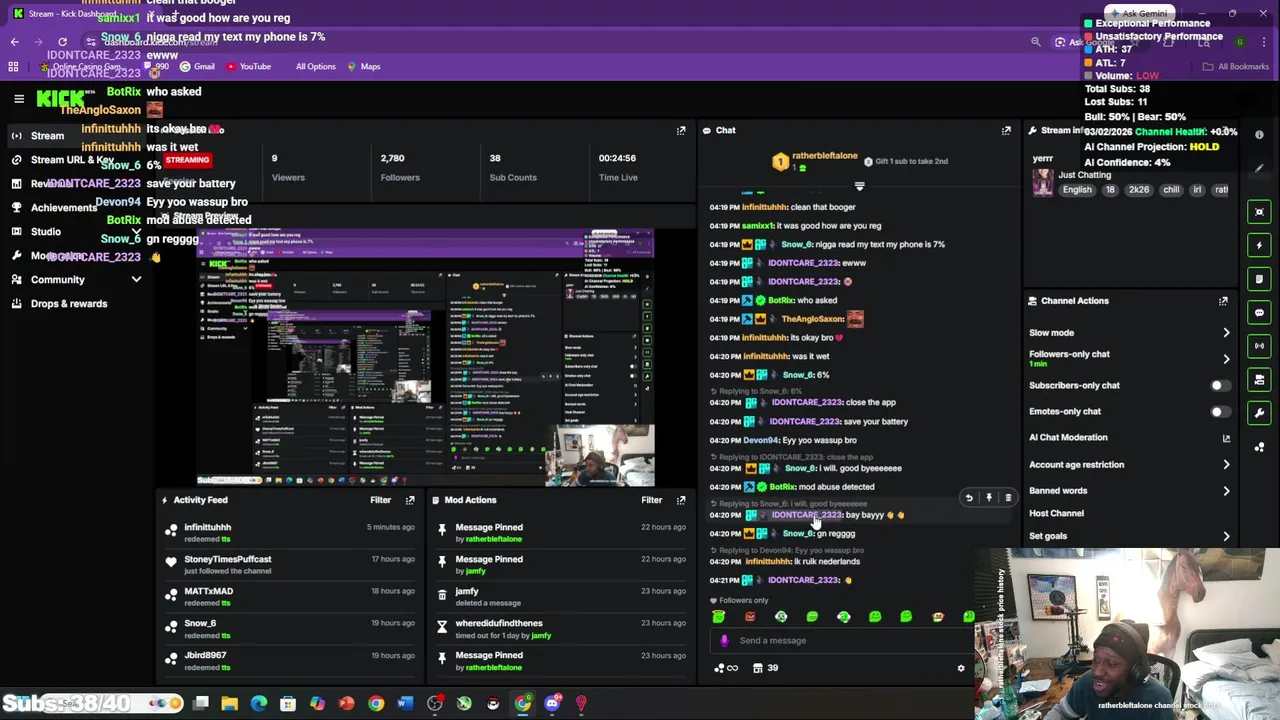Click the screen focus icon in right rail
The width and height of the screenshot is (1280, 720).
1259,212
